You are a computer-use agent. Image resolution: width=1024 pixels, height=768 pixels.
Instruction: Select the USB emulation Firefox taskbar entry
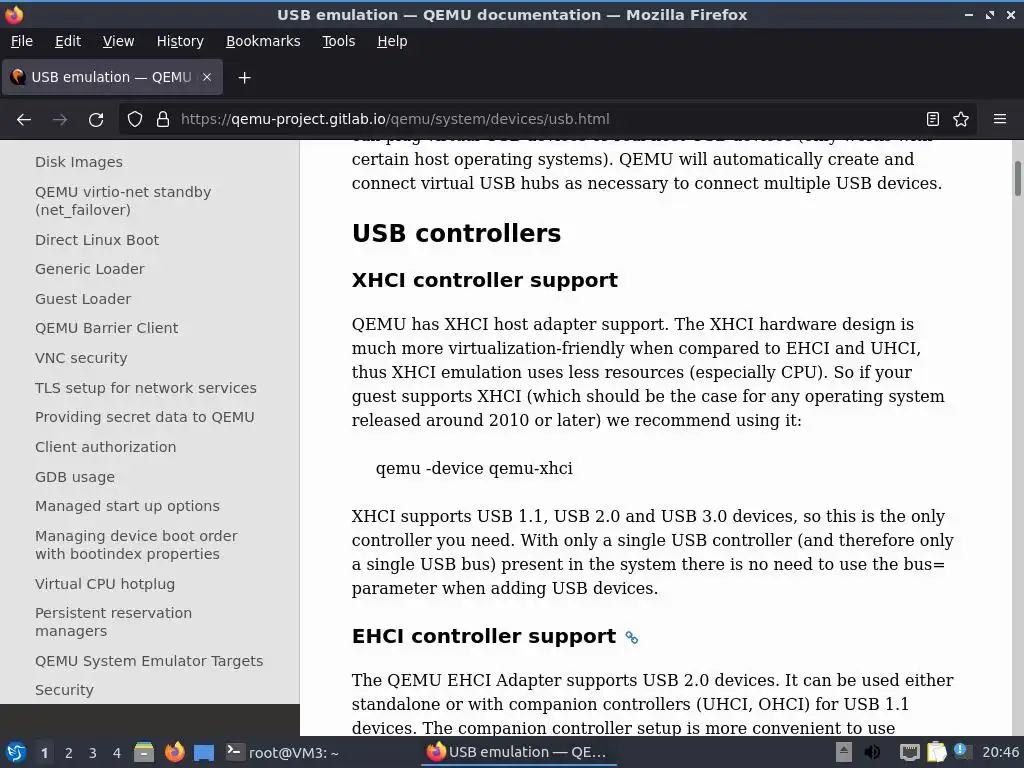[517, 752]
